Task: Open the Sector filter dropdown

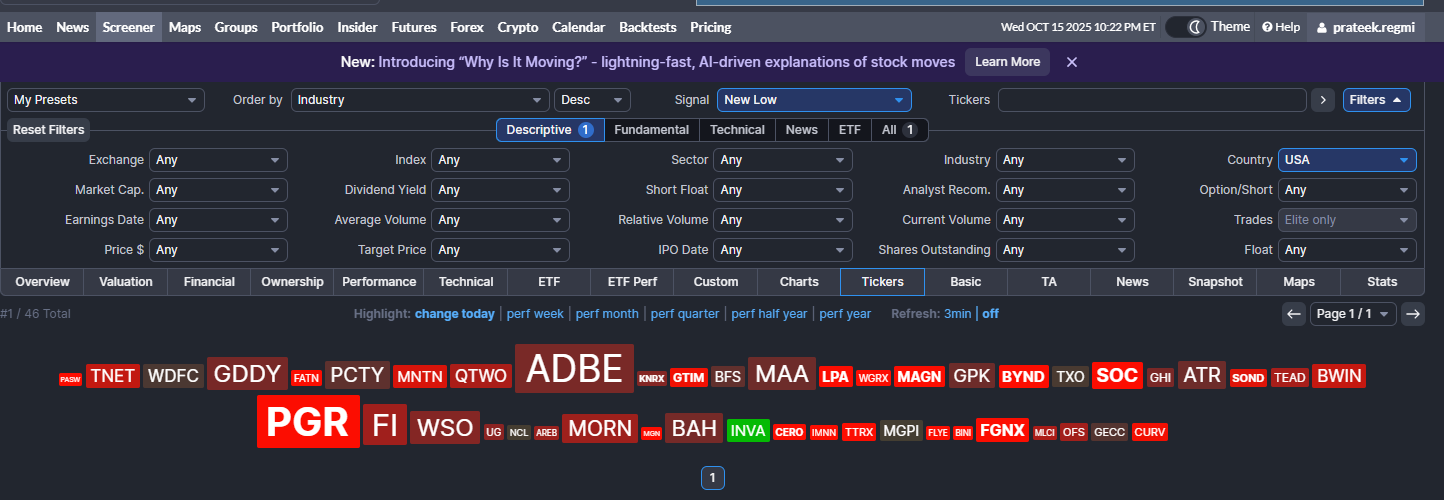Action: click(783, 160)
